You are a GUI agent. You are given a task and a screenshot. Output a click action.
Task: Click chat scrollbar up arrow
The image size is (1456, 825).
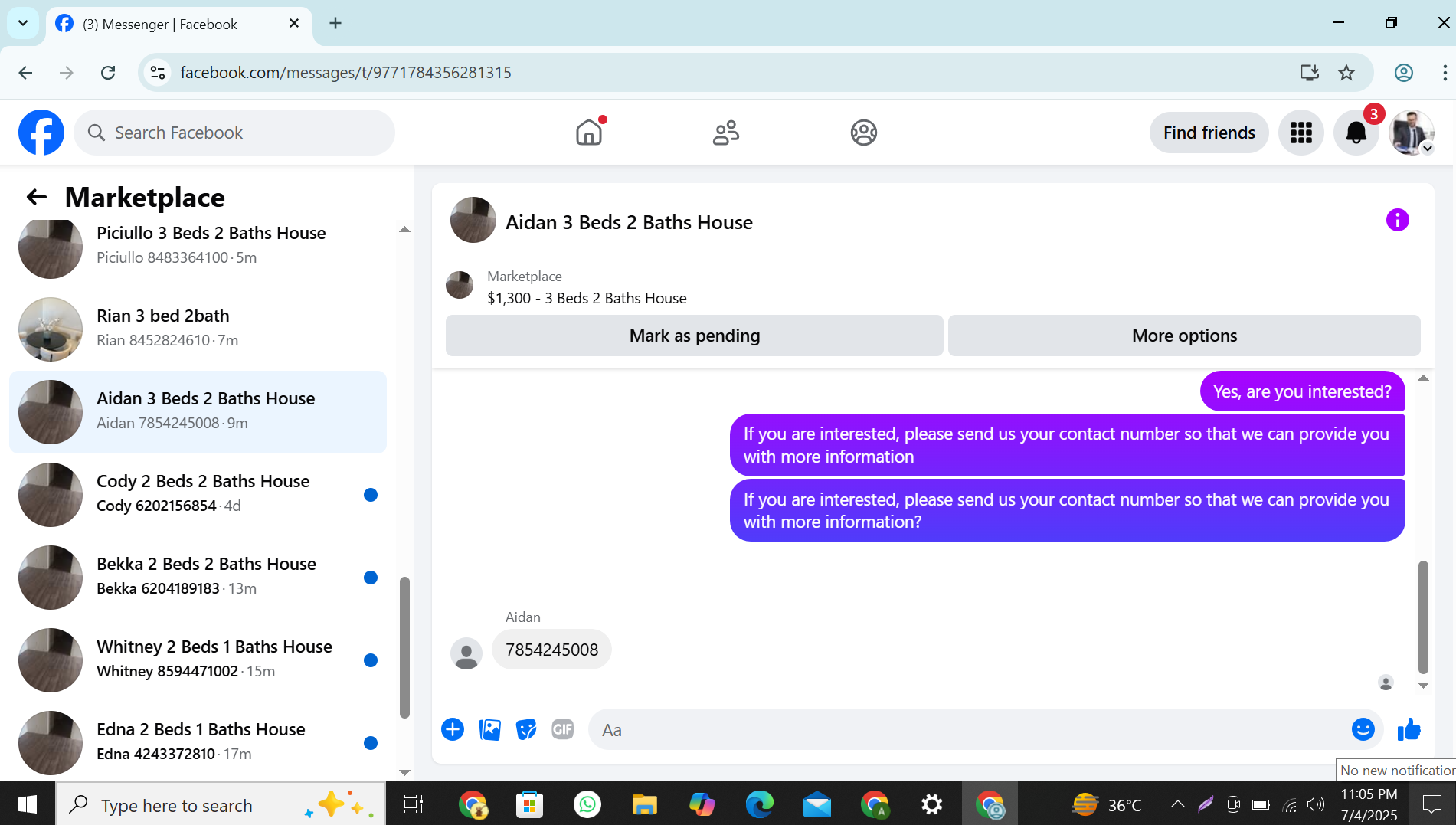1423,378
